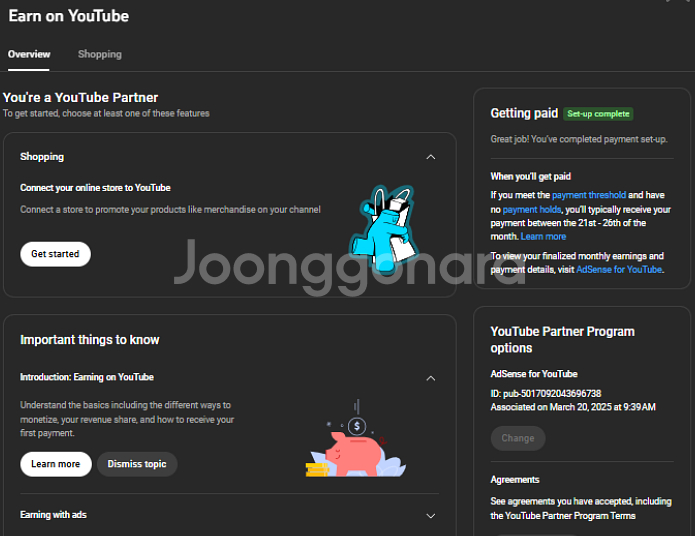Click the Agreements subheading
Screen dimensions: 695x536
point(515,480)
